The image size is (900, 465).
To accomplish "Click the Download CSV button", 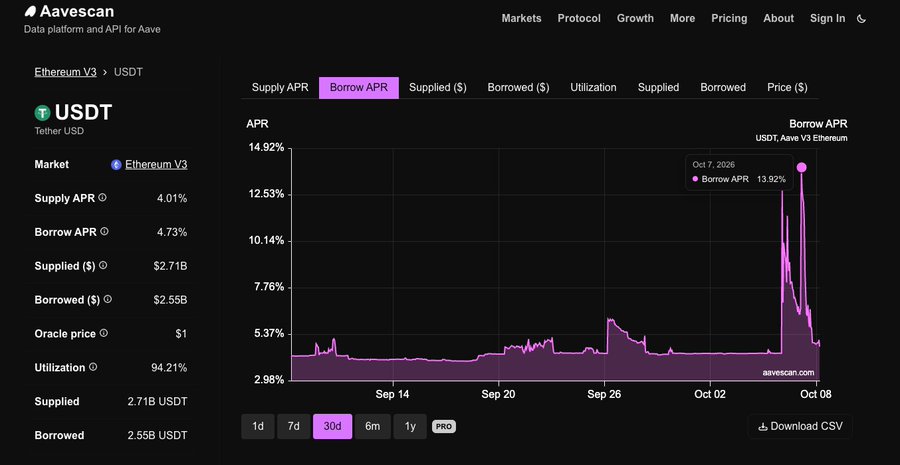I will (800, 427).
